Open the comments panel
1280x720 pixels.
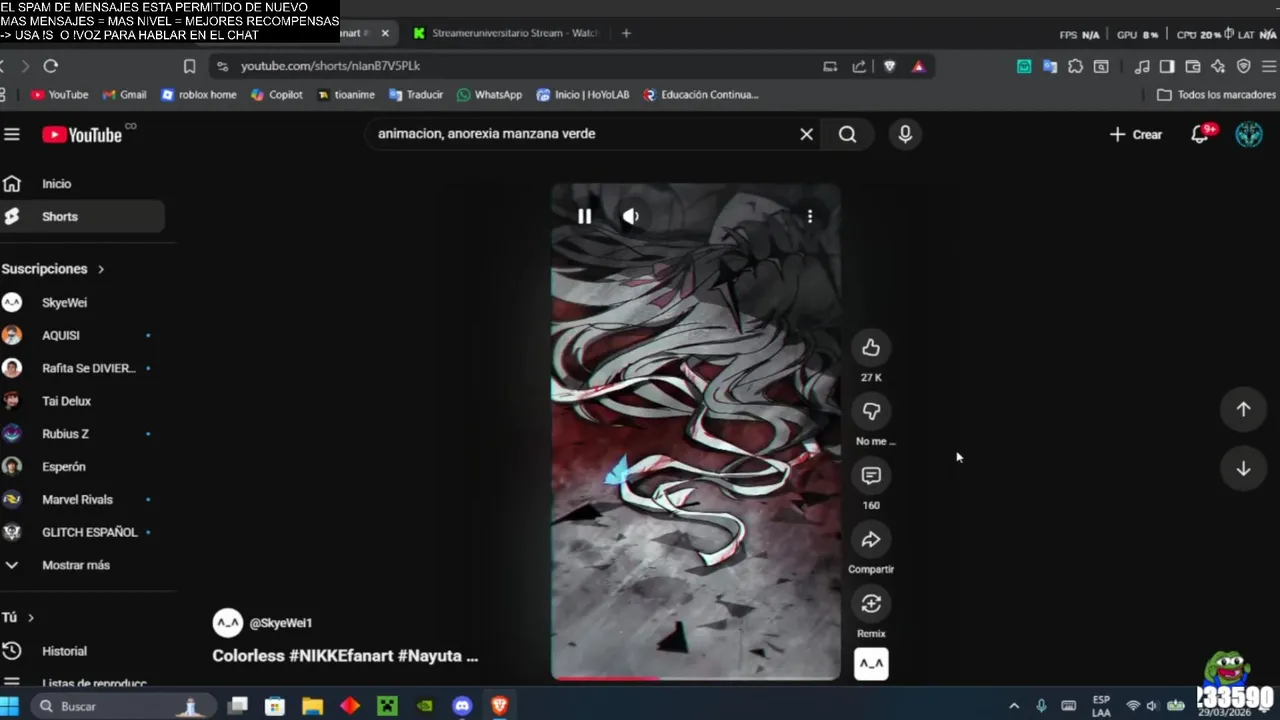pos(871,475)
